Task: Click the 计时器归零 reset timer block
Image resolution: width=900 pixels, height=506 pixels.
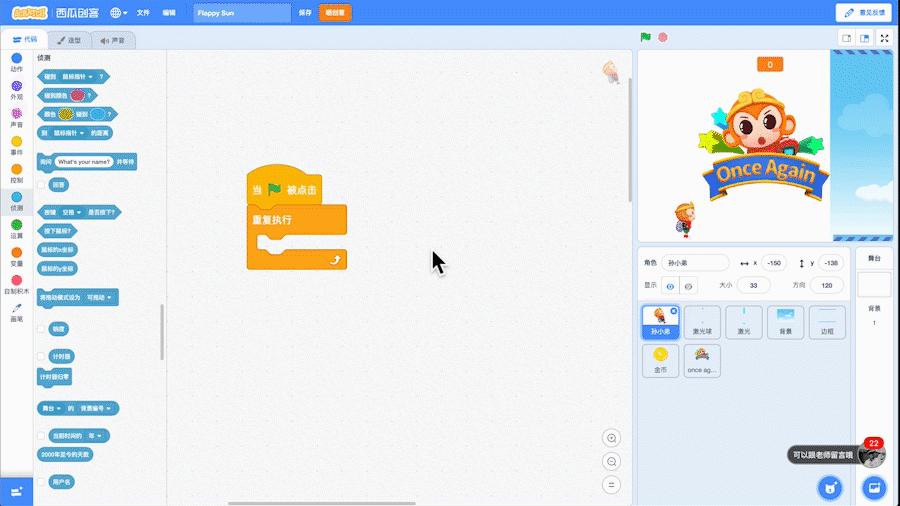Action: pos(55,377)
